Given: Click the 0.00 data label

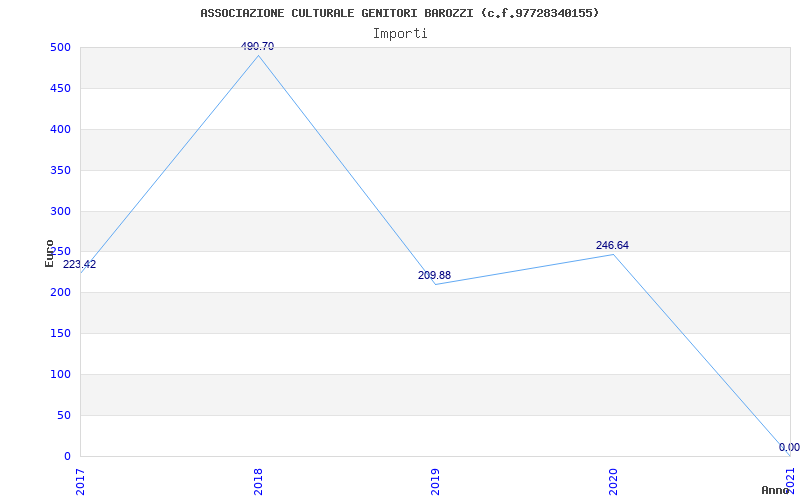Looking at the screenshot, I should click(789, 447).
